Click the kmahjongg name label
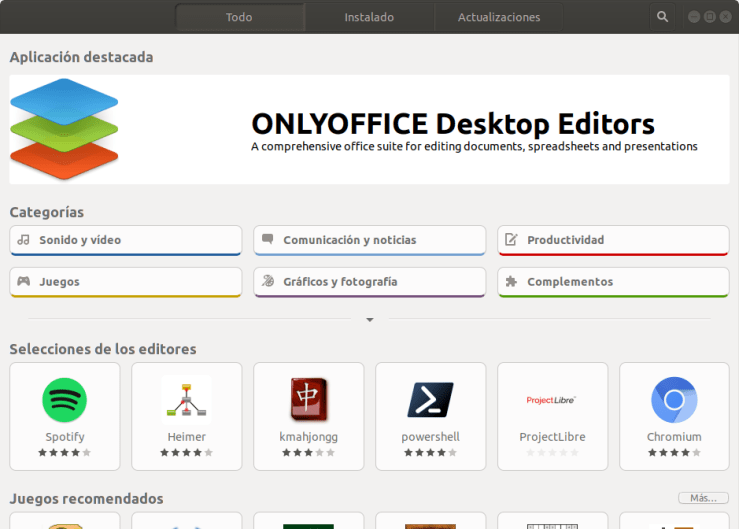739x529 pixels. [309, 438]
